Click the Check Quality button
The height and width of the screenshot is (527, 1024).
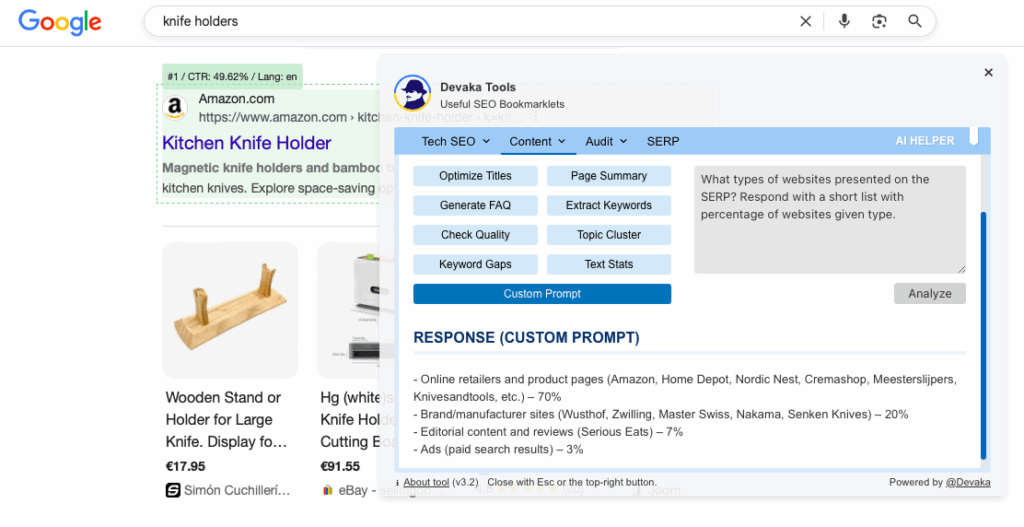click(475, 234)
